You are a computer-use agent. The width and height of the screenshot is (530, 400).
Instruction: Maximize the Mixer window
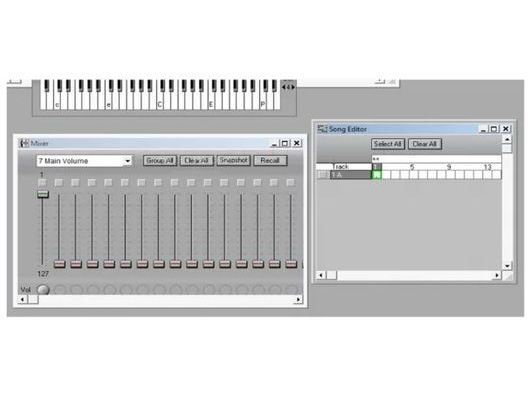(285, 144)
